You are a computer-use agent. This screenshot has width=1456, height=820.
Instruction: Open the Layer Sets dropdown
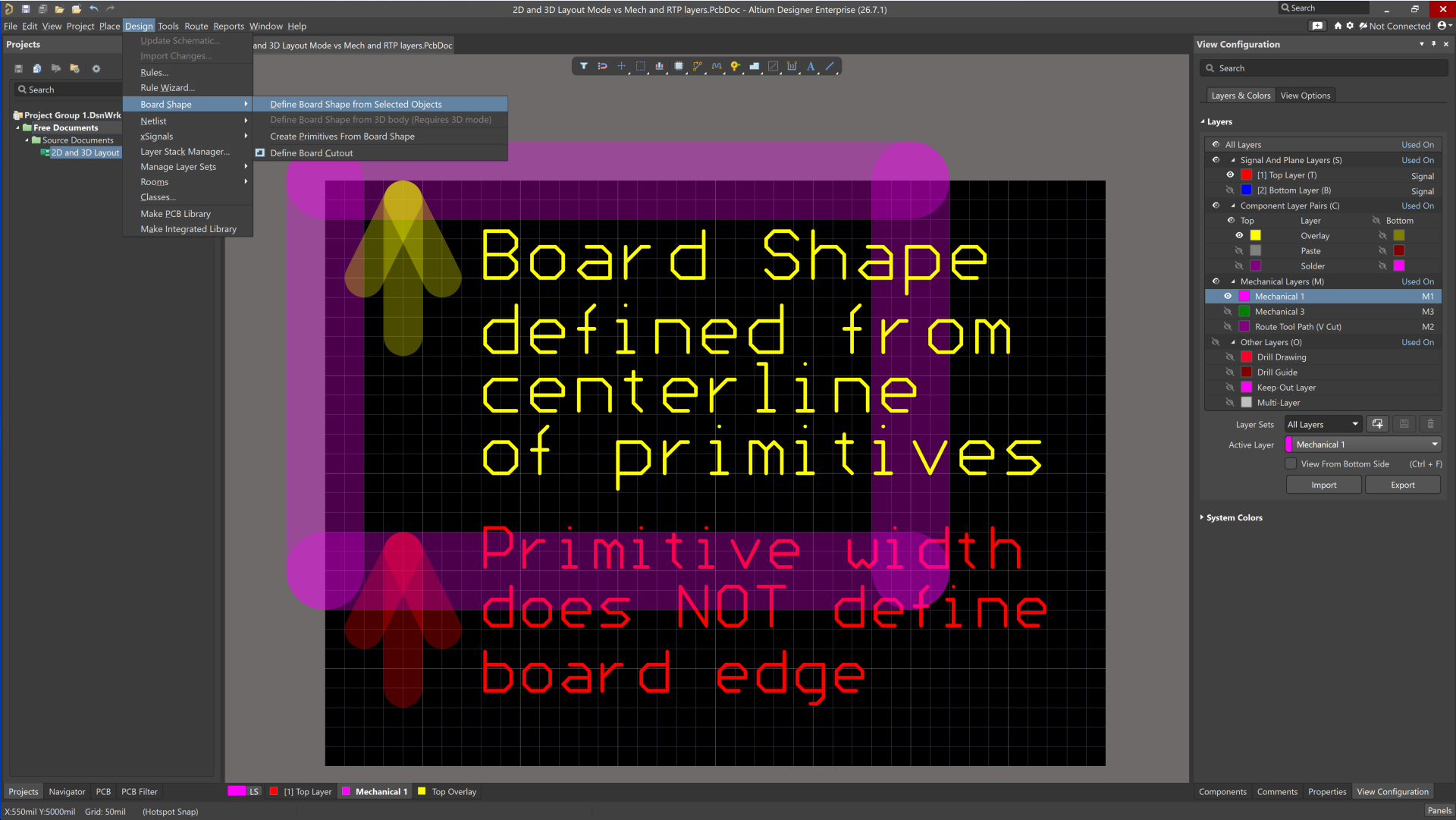tap(1323, 424)
